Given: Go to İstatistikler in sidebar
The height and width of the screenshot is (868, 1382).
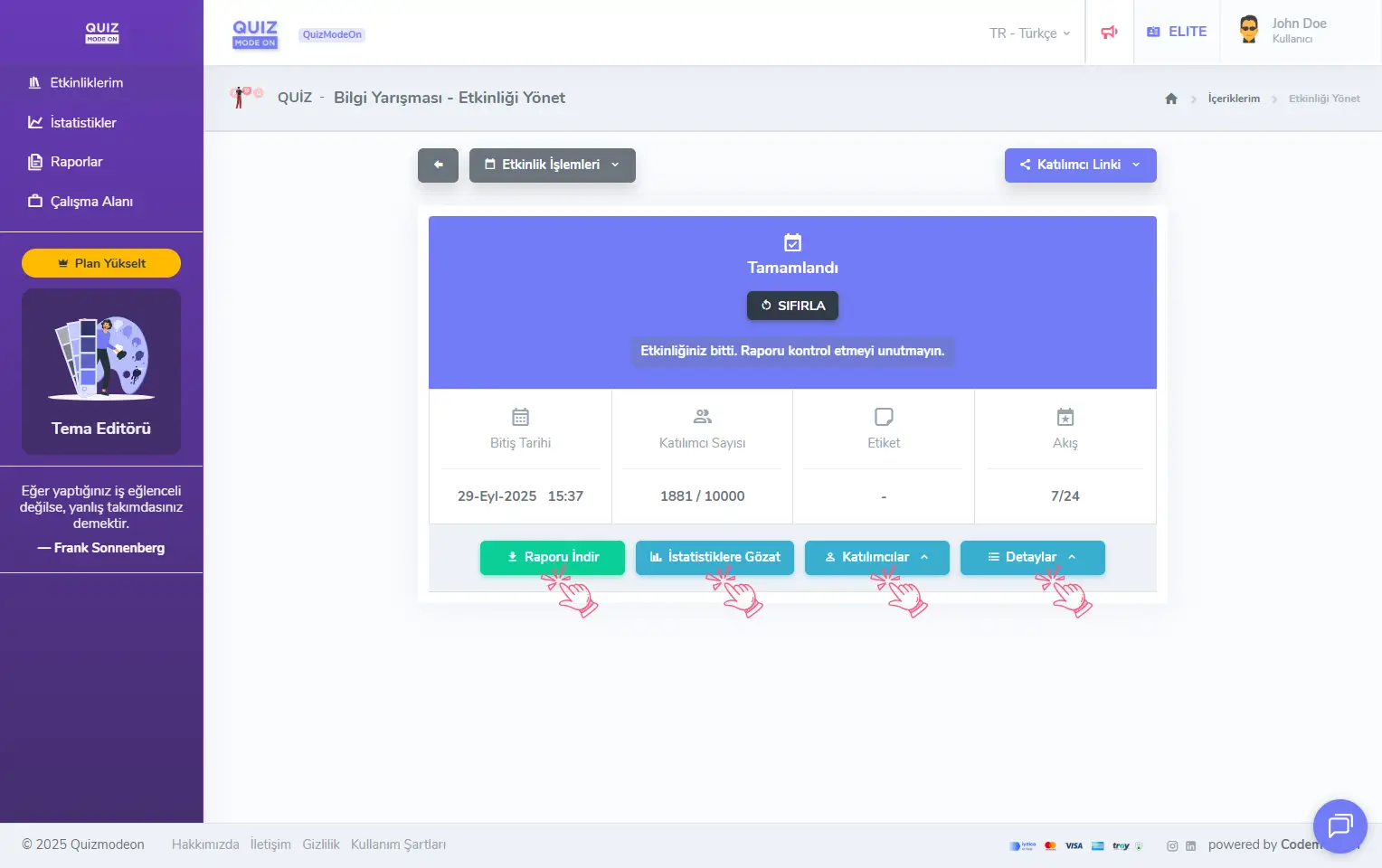Looking at the screenshot, I should tap(83, 123).
